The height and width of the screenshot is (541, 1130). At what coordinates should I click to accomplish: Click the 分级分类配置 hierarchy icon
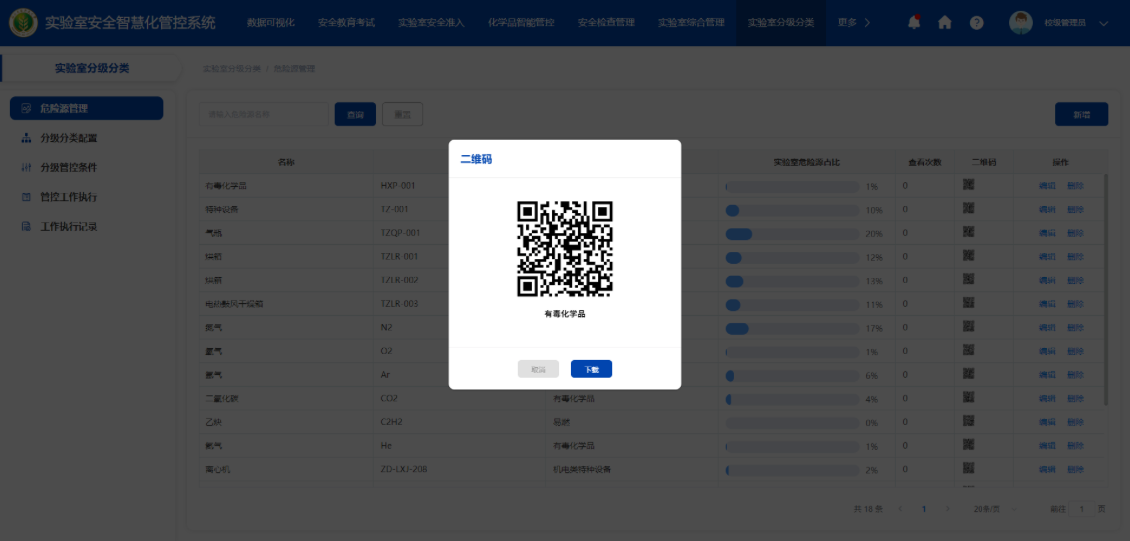tap(27, 138)
